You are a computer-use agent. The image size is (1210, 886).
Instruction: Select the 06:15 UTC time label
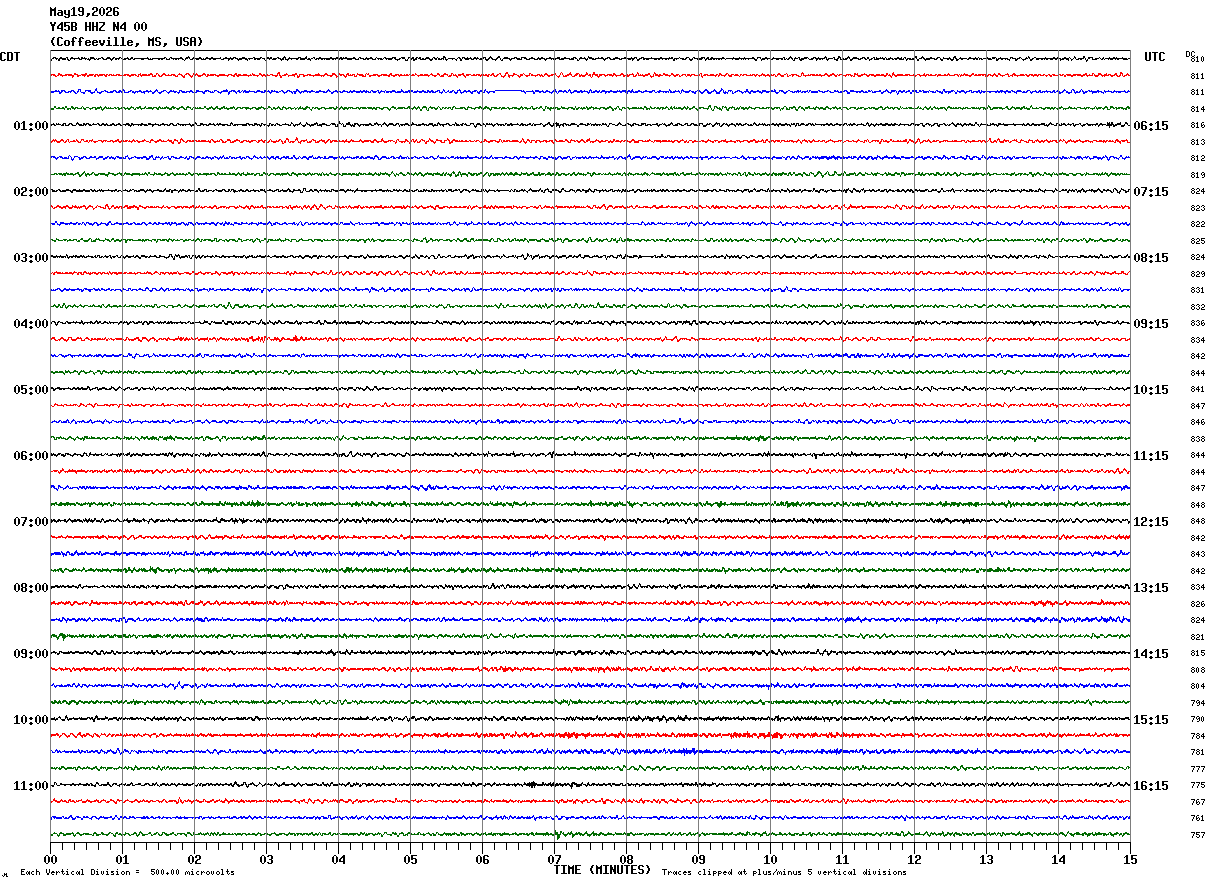coord(1151,126)
